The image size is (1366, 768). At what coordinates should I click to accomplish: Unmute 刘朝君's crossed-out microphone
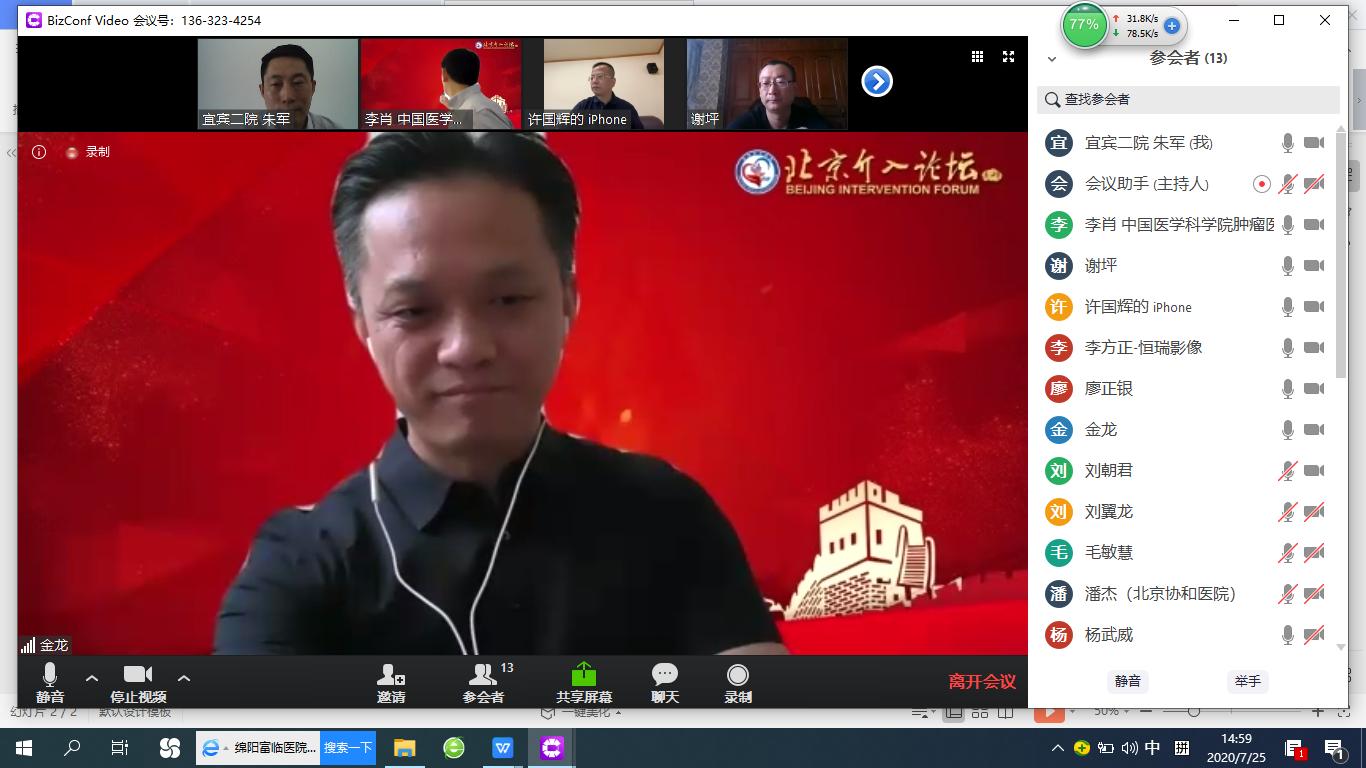pos(1288,471)
